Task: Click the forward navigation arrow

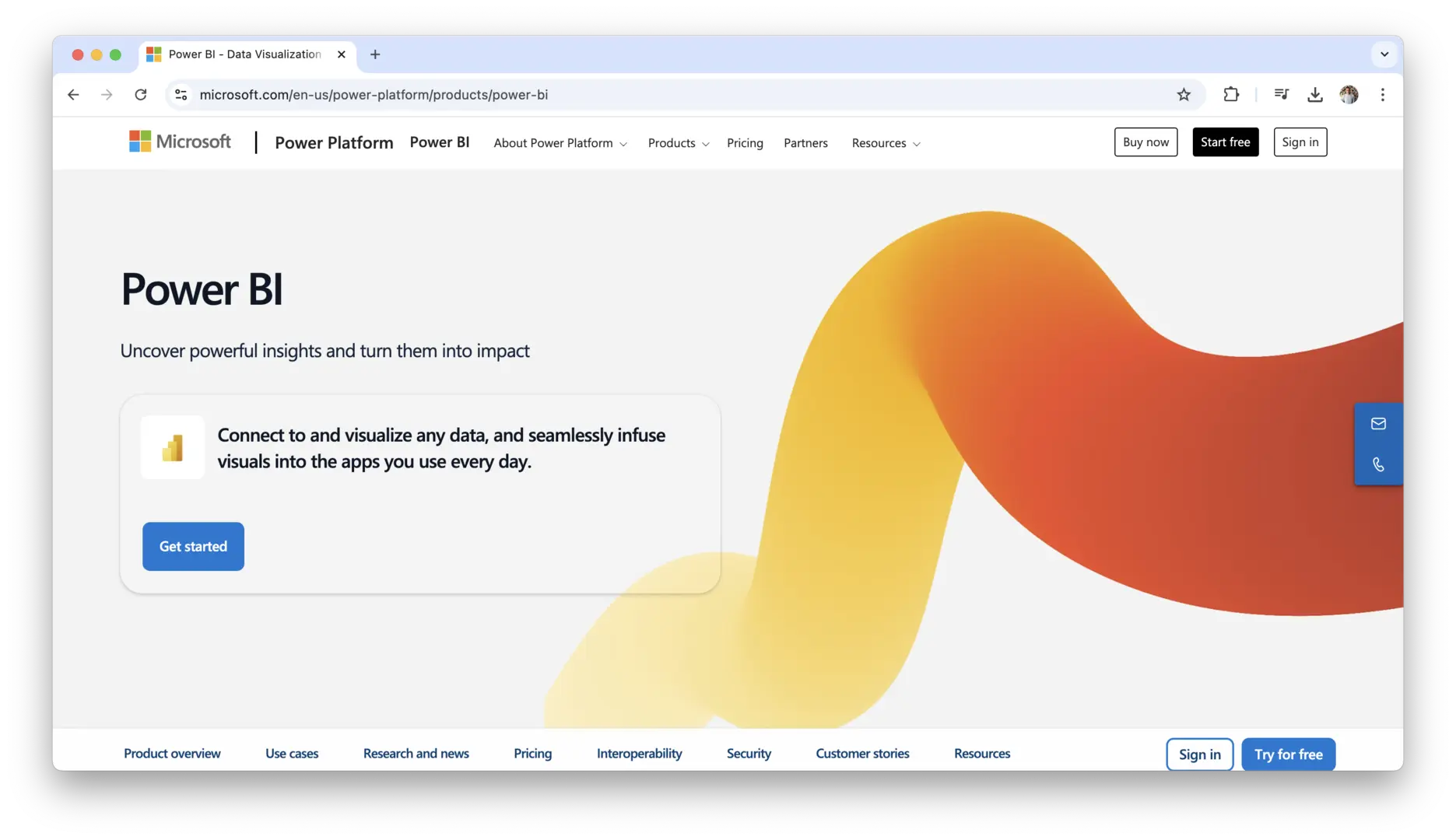Action: coord(107,95)
